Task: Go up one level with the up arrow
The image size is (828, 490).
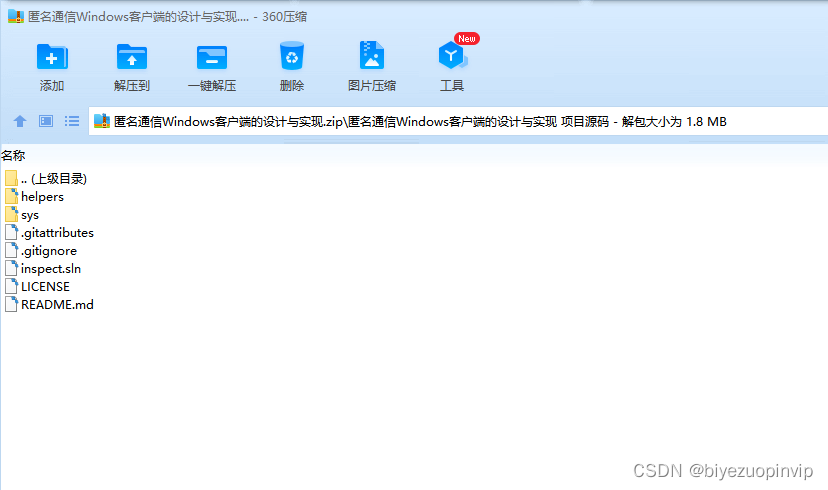Action: tap(20, 121)
